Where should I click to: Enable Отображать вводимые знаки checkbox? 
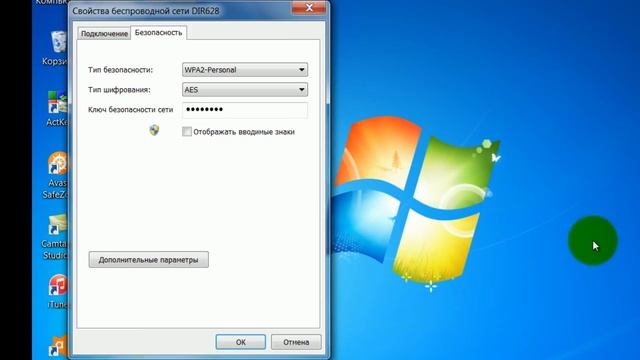(x=187, y=131)
